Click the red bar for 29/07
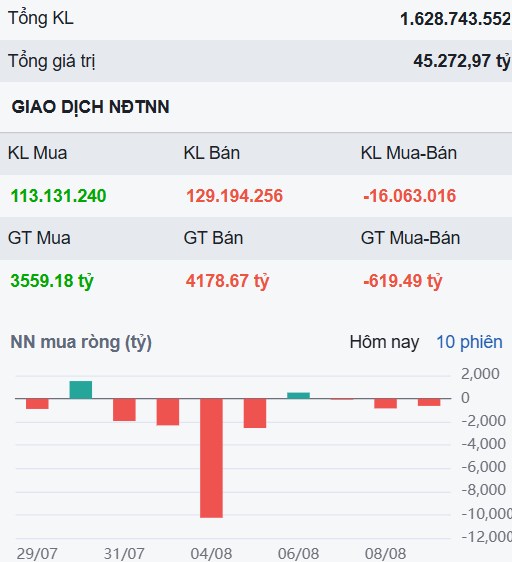 (37, 404)
